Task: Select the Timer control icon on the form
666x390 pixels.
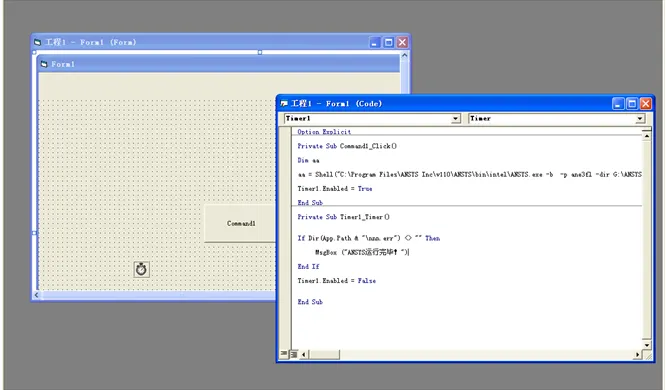Action: 141,269
